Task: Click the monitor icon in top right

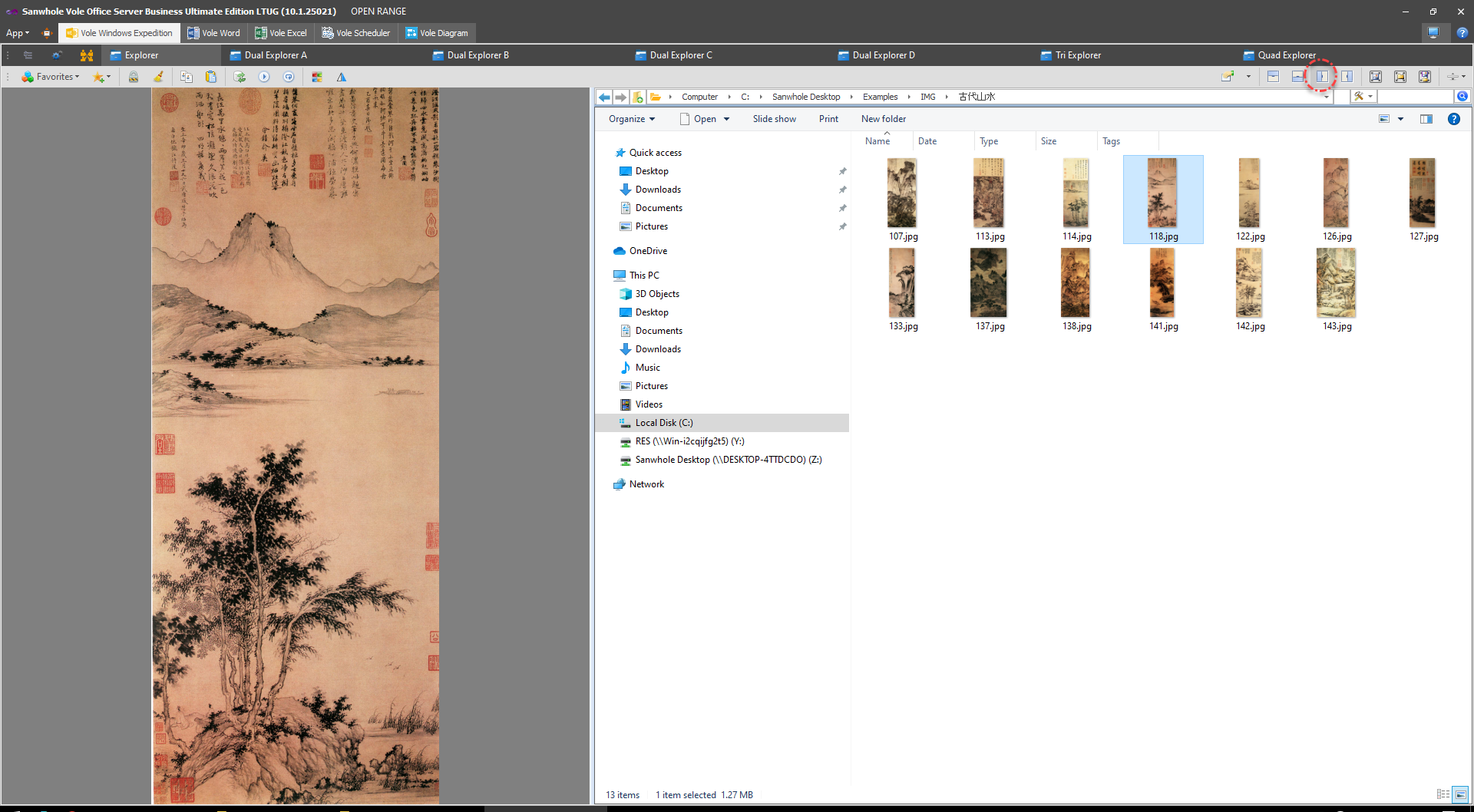Action: tap(1433, 33)
